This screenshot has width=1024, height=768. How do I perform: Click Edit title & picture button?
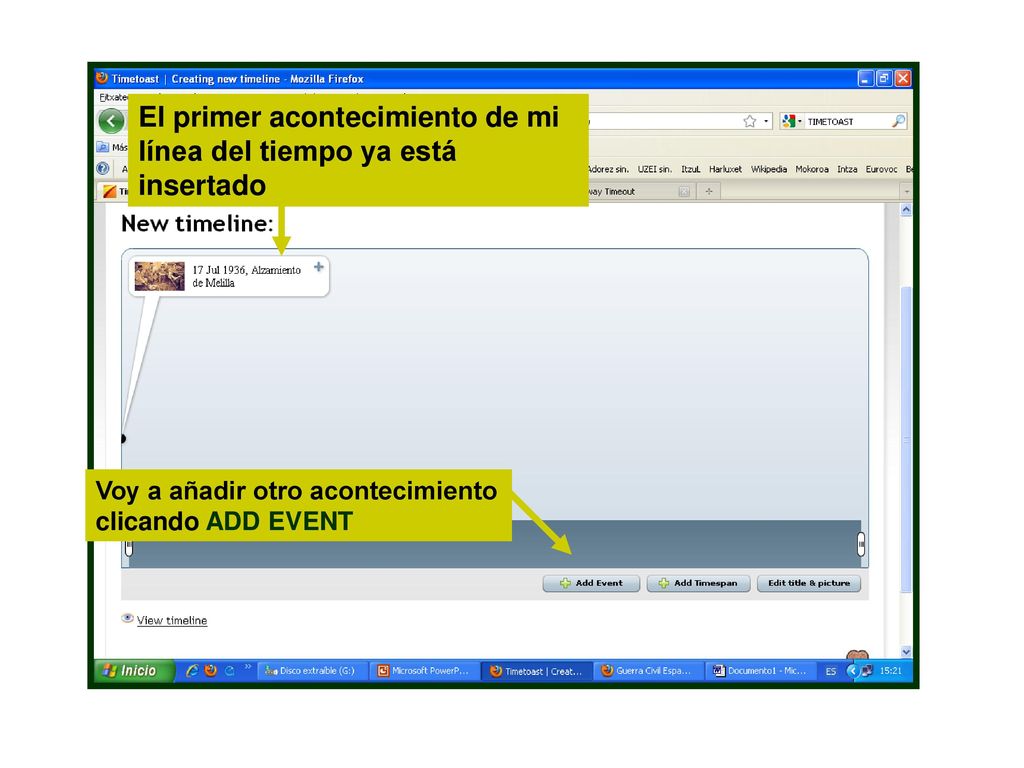808,583
